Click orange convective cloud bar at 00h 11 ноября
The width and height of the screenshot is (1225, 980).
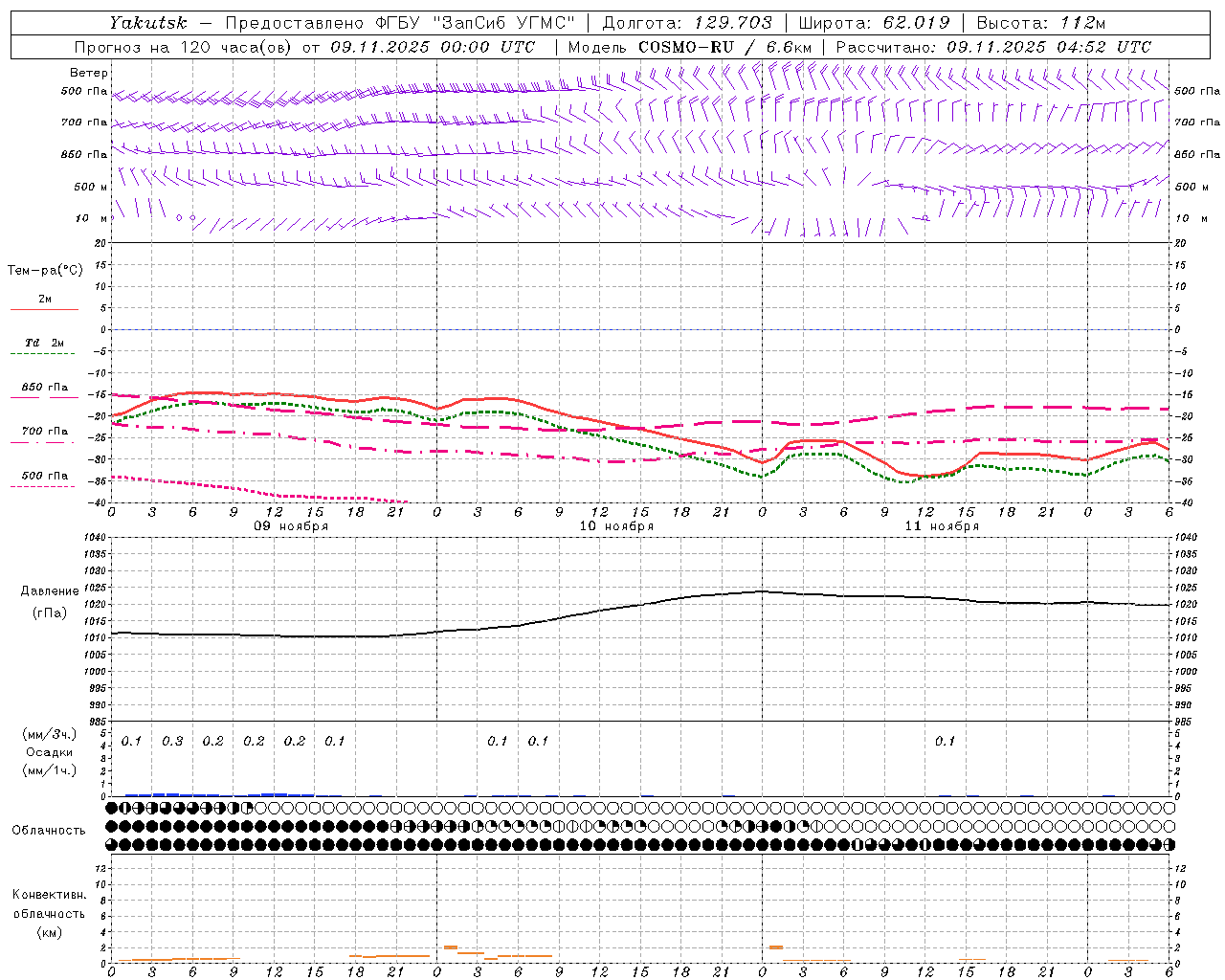point(775,947)
